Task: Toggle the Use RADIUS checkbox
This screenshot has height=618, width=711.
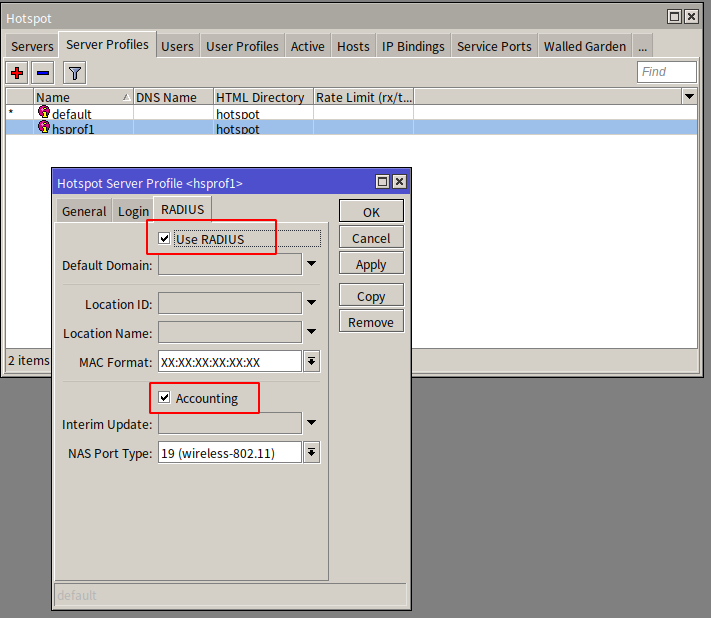Action: tap(165, 239)
